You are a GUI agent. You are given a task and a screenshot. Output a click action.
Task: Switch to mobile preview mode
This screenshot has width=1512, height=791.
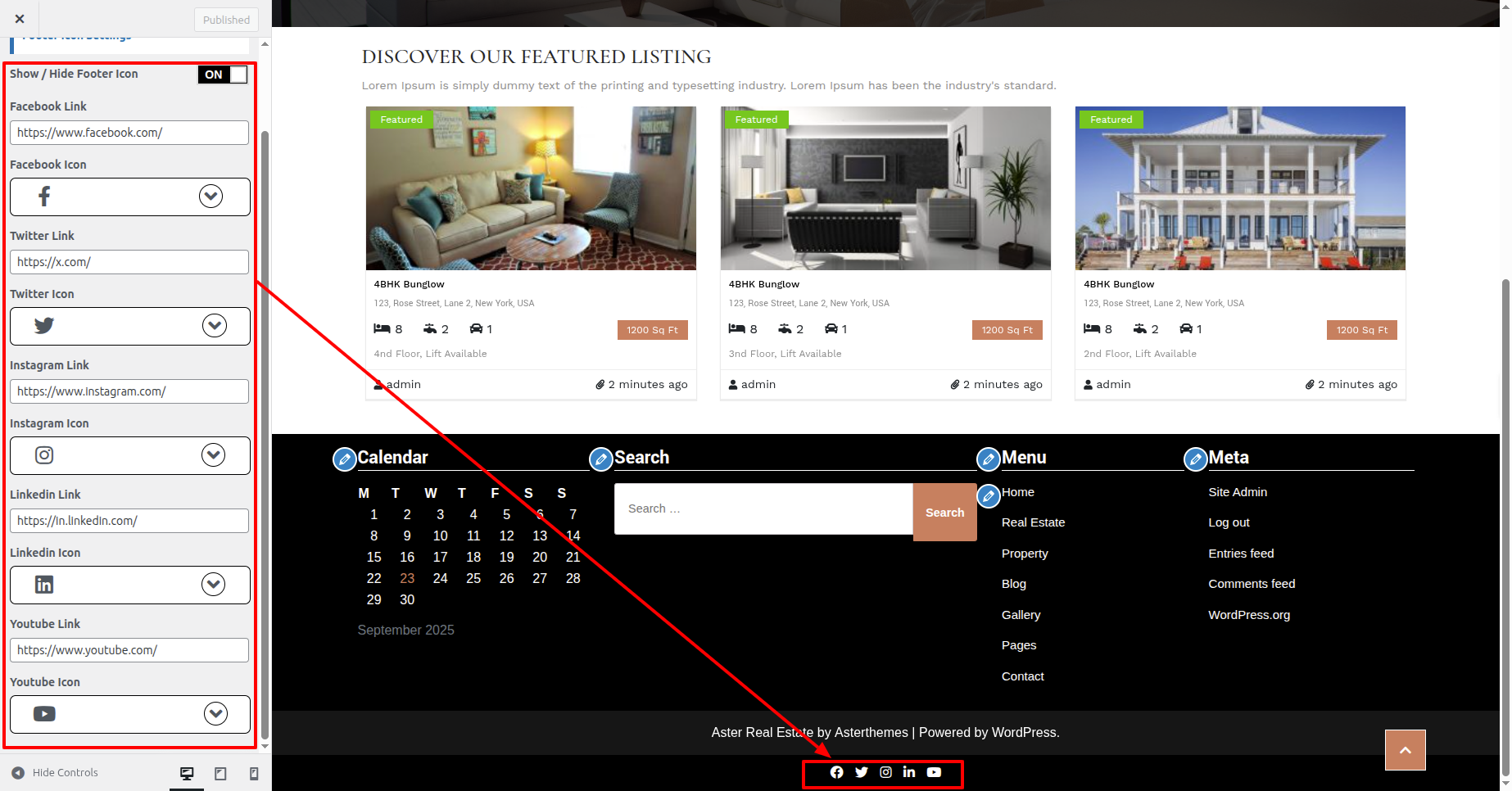[x=254, y=774]
